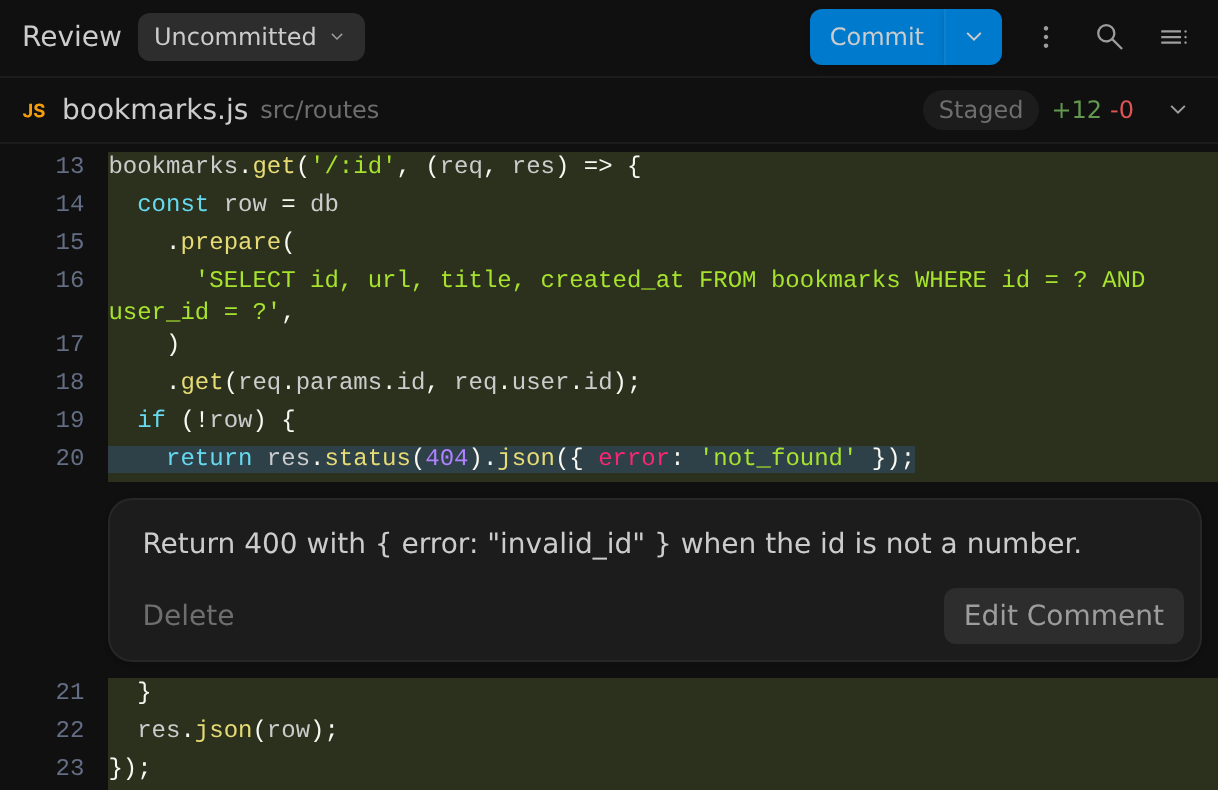This screenshot has height=790, width=1218.
Task: Click the JS file type icon
Action: (x=34, y=110)
